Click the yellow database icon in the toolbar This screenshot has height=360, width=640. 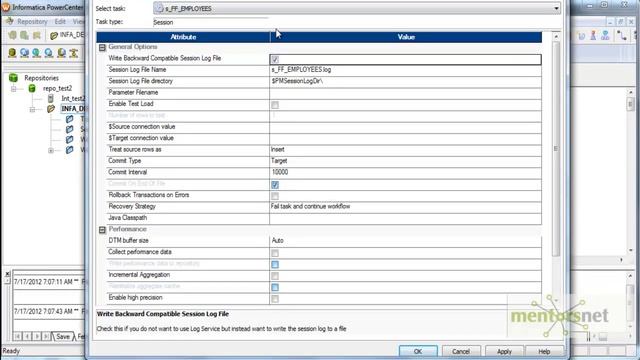(x=12, y=53)
